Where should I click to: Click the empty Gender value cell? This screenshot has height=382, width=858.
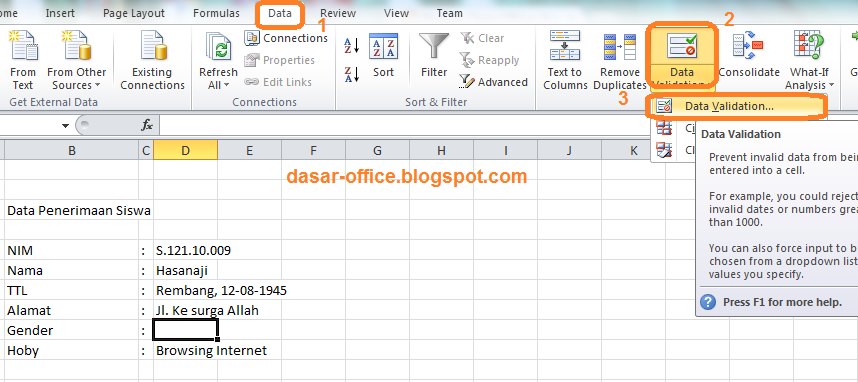point(185,331)
